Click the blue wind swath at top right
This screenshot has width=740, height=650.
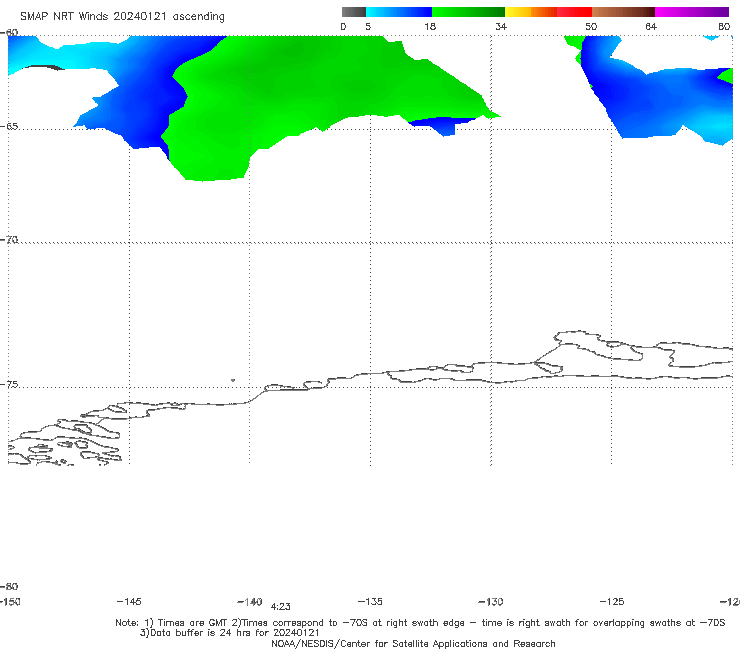656,101
